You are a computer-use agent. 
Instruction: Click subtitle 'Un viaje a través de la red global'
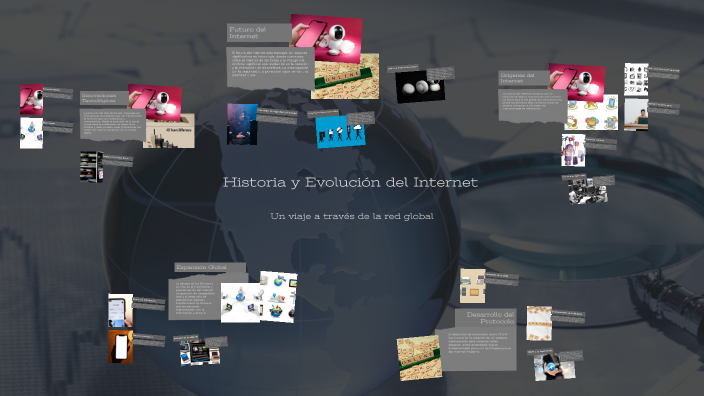click(x=352, y=216)
